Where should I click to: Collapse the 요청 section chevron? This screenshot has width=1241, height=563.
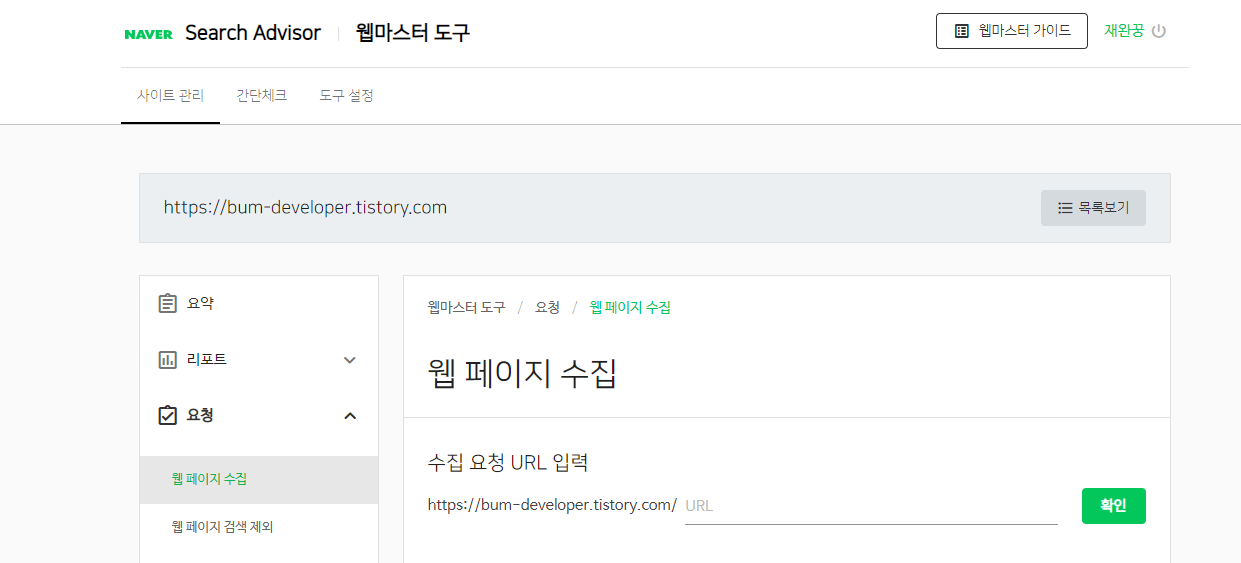(350, 415)
